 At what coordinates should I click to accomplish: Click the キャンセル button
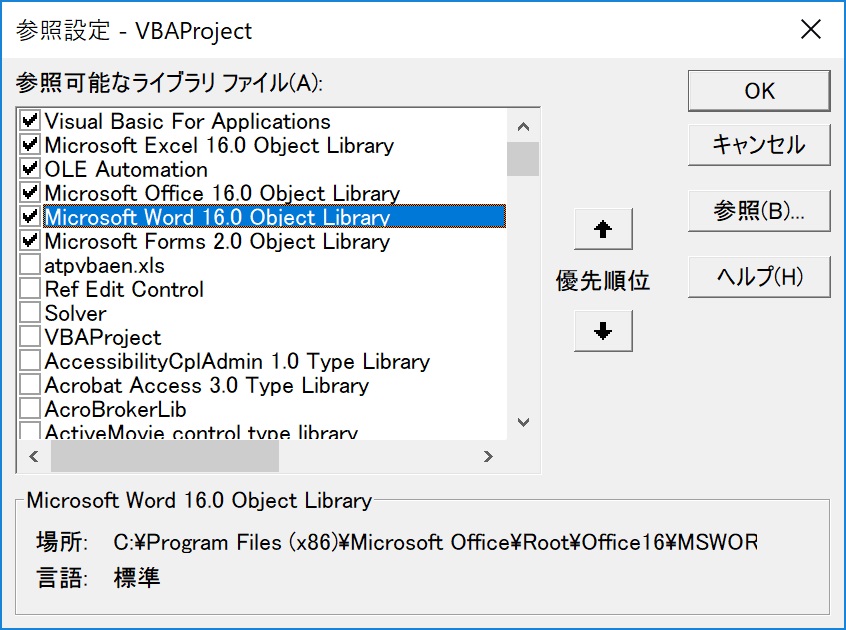pos(758,146)
